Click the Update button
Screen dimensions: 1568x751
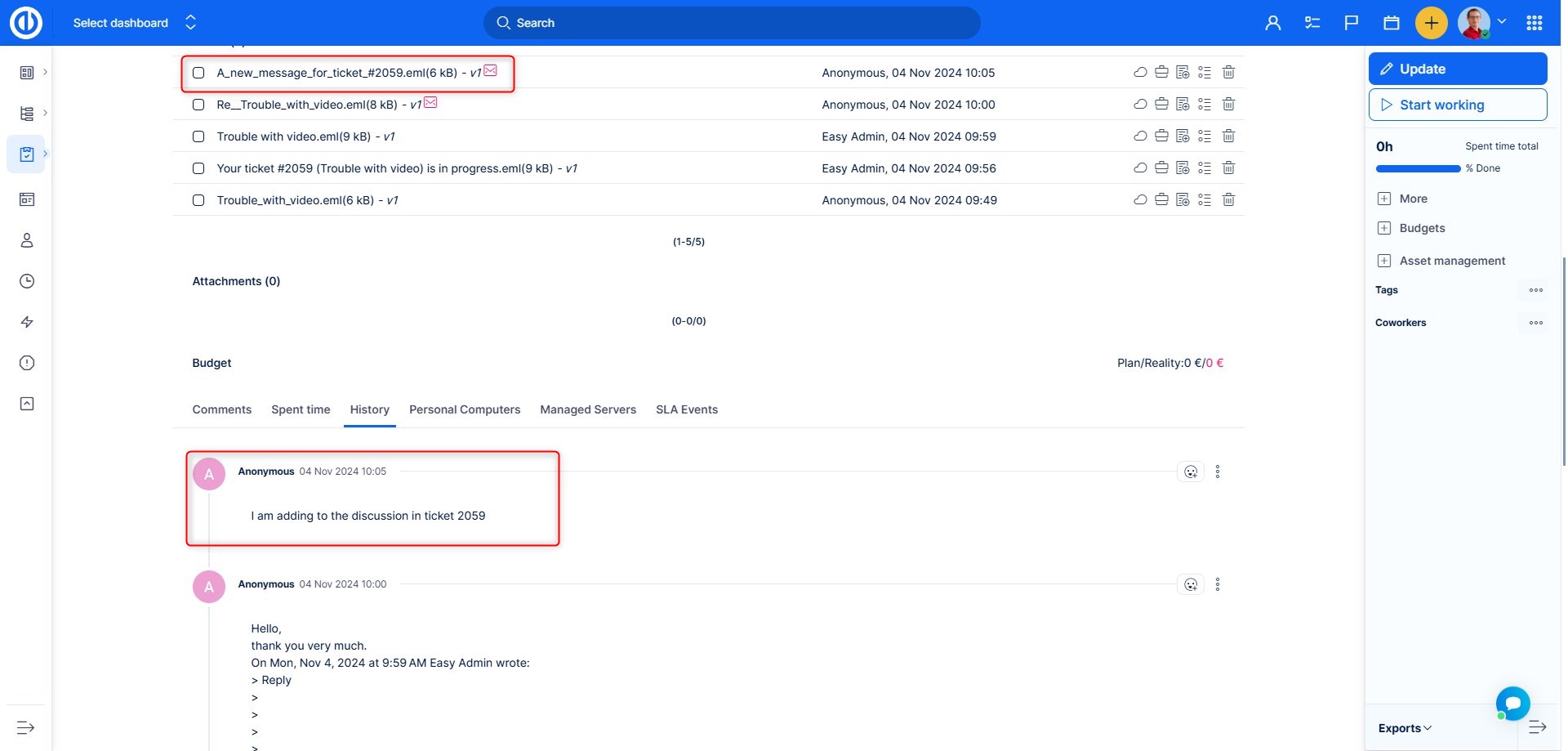1458,69
